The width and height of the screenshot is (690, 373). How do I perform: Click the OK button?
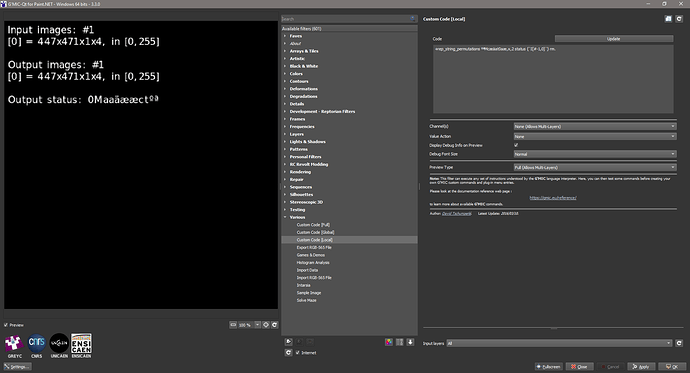672,366
